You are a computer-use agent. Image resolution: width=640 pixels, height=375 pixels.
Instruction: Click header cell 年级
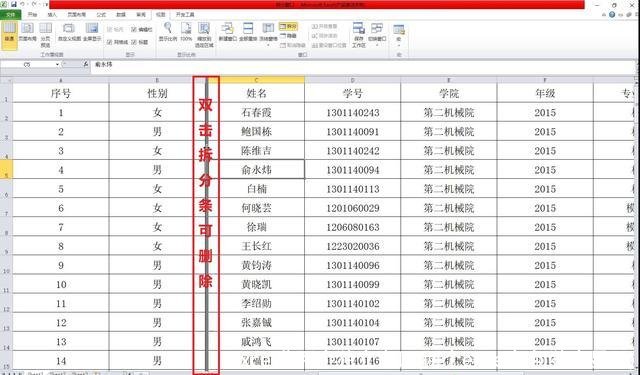click(545, 93)
